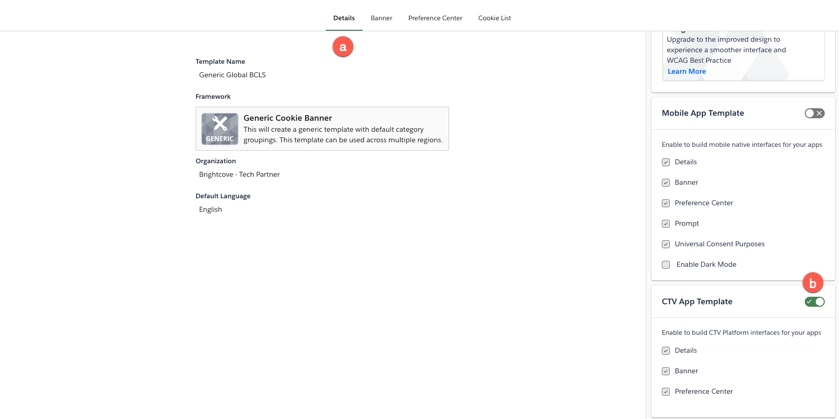Toggle Banner checkbox under CTV App Template
This screenshot has width=839, height=419.
point(666,371)
